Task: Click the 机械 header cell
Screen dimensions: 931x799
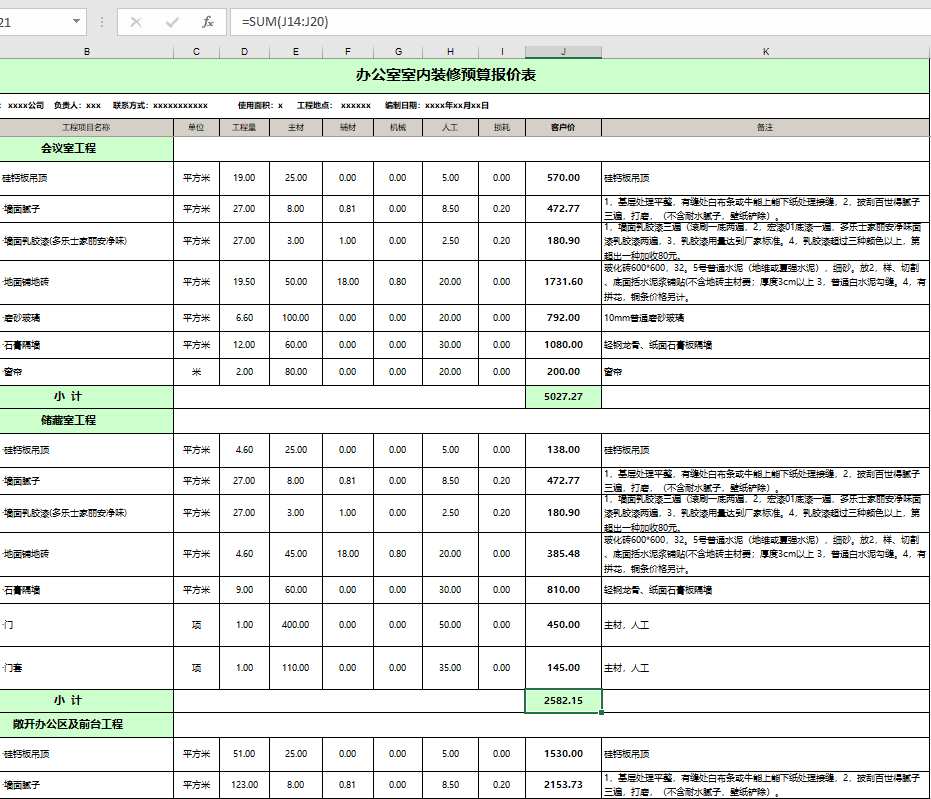Action: [x=398, y=128]
